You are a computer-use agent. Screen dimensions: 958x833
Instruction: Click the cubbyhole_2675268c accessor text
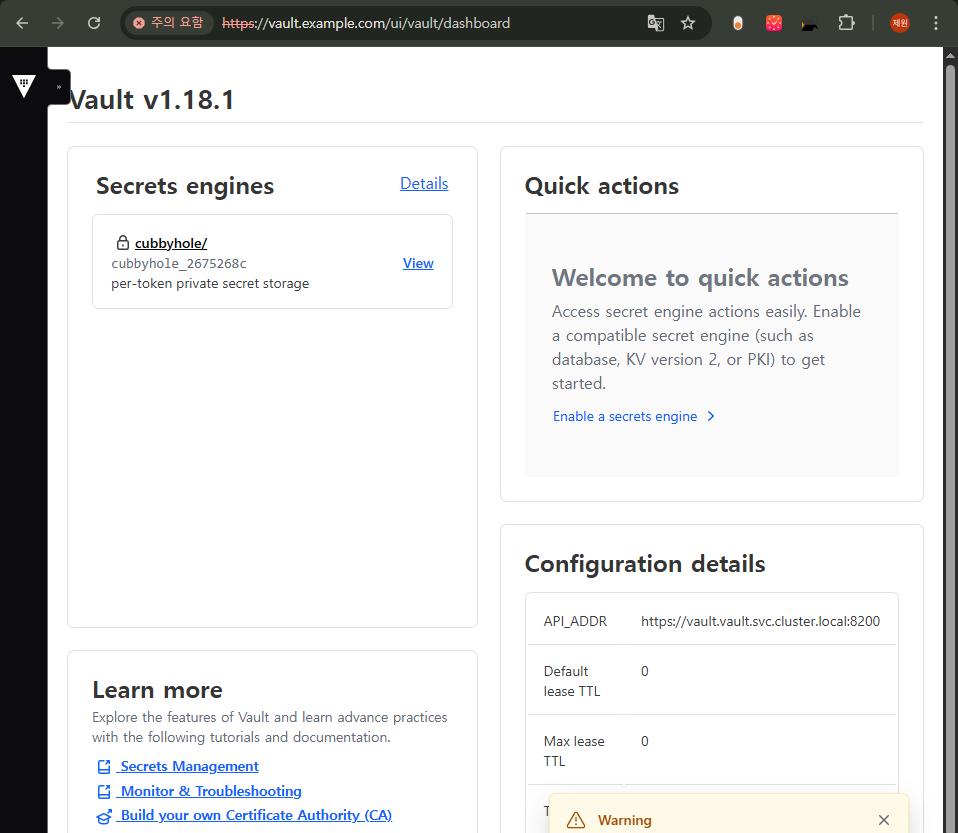(178, 263)
